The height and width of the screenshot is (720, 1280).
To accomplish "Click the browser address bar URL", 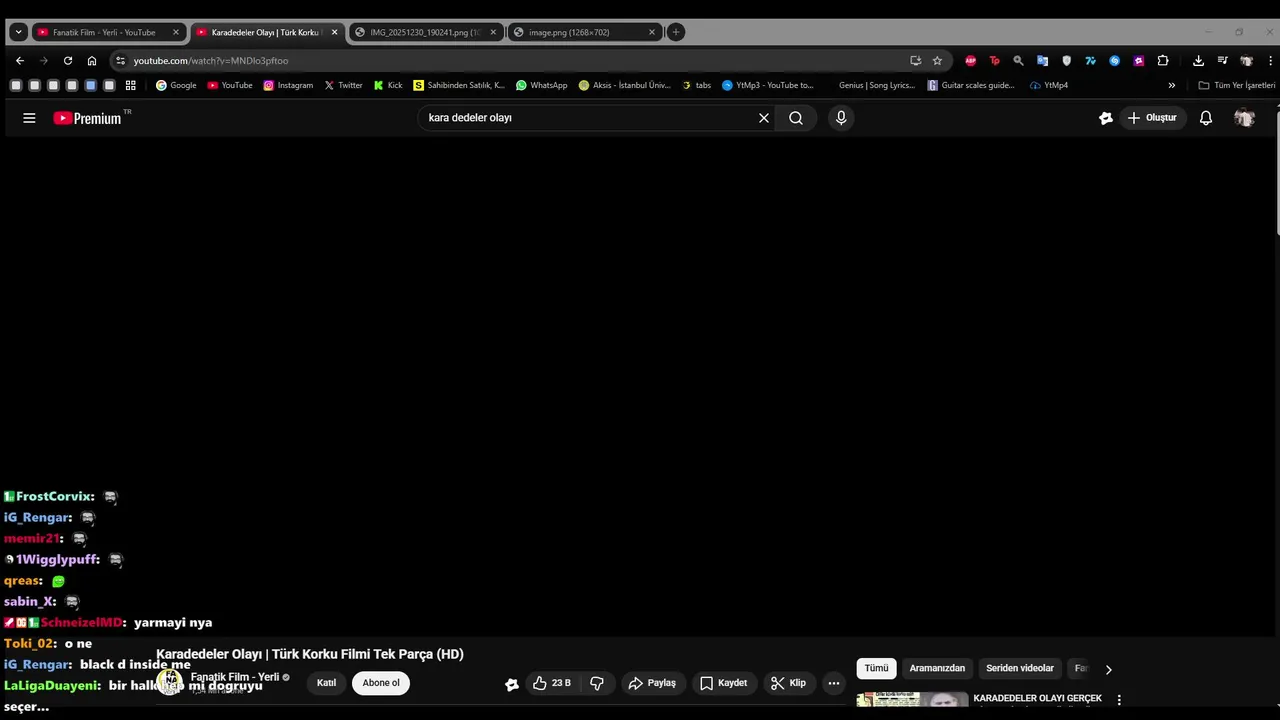I will [x=210, y=60].
